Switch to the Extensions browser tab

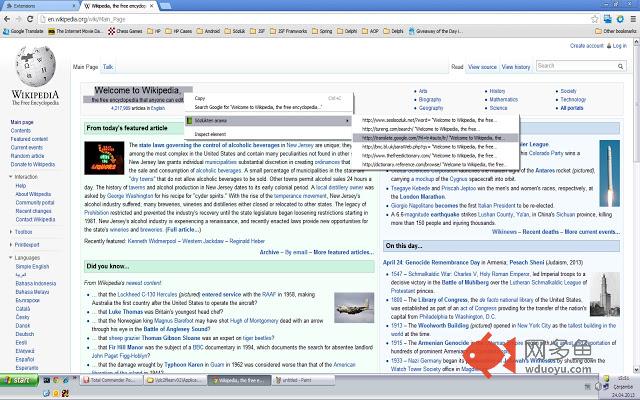tap(30, 5)
